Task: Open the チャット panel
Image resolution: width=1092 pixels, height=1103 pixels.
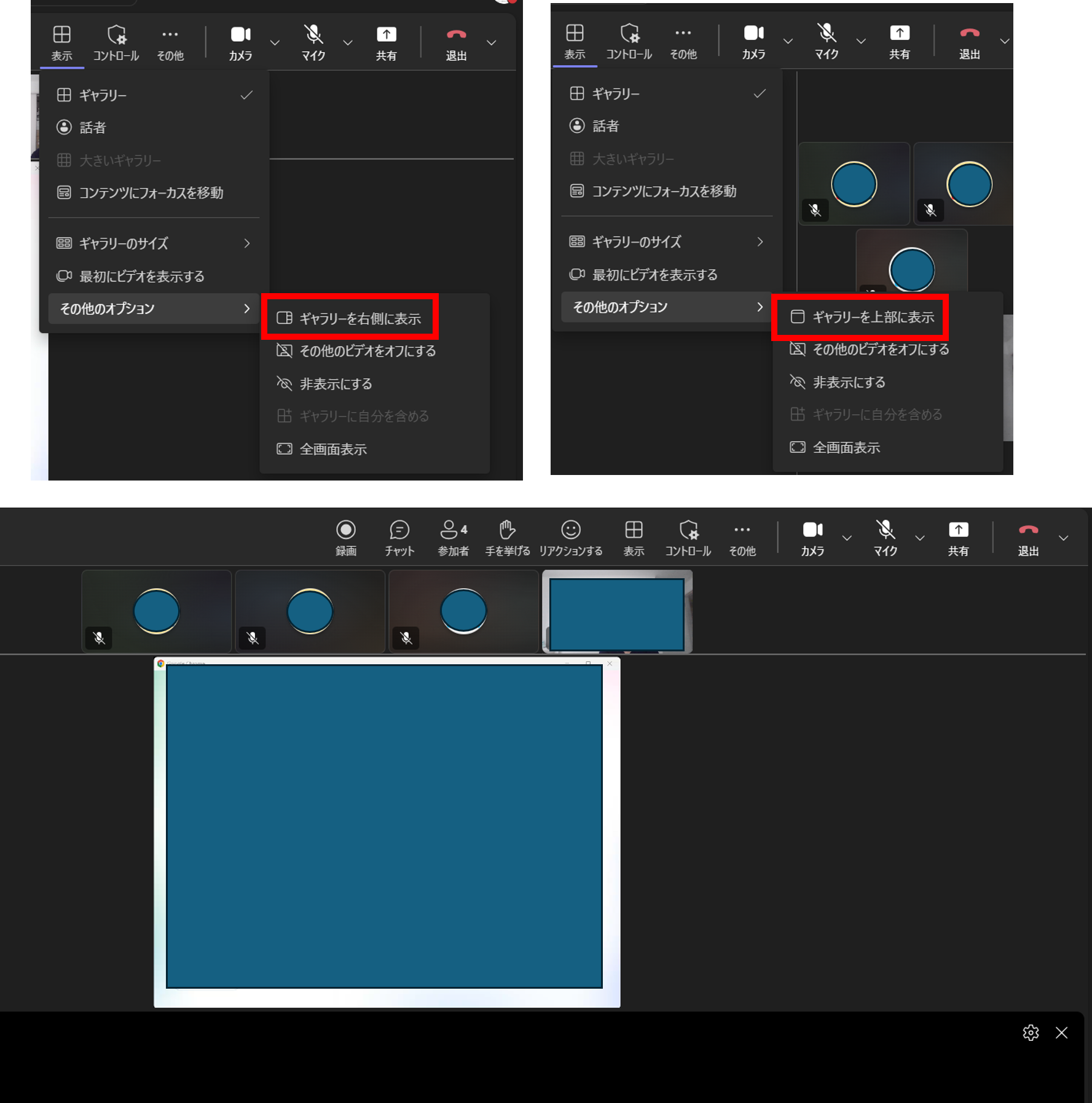Action: [x=399, y=538]
